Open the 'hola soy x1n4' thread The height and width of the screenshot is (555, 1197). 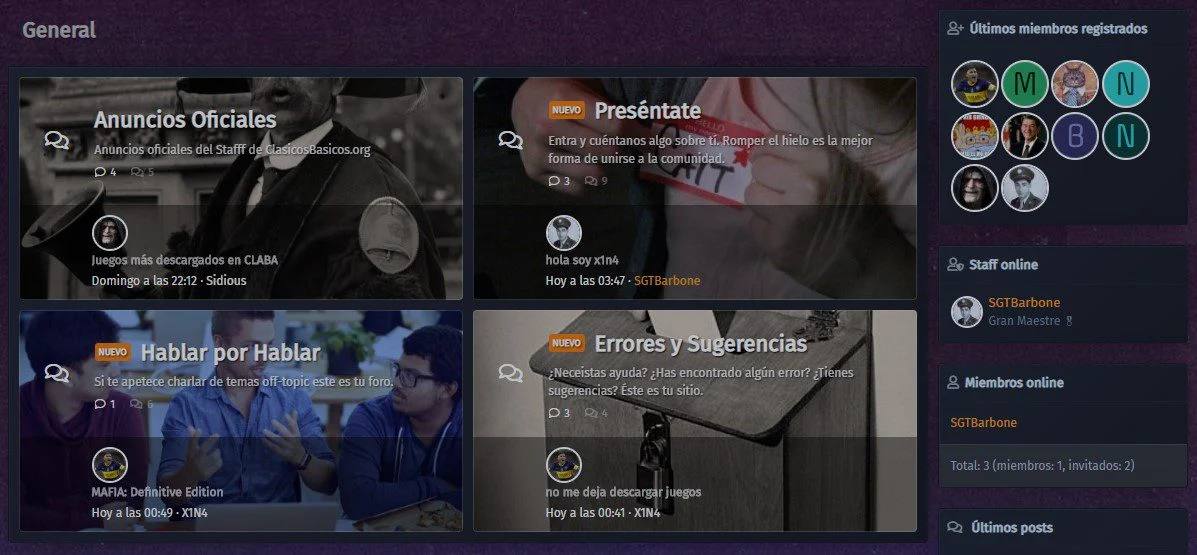click(x=582, y=260)
